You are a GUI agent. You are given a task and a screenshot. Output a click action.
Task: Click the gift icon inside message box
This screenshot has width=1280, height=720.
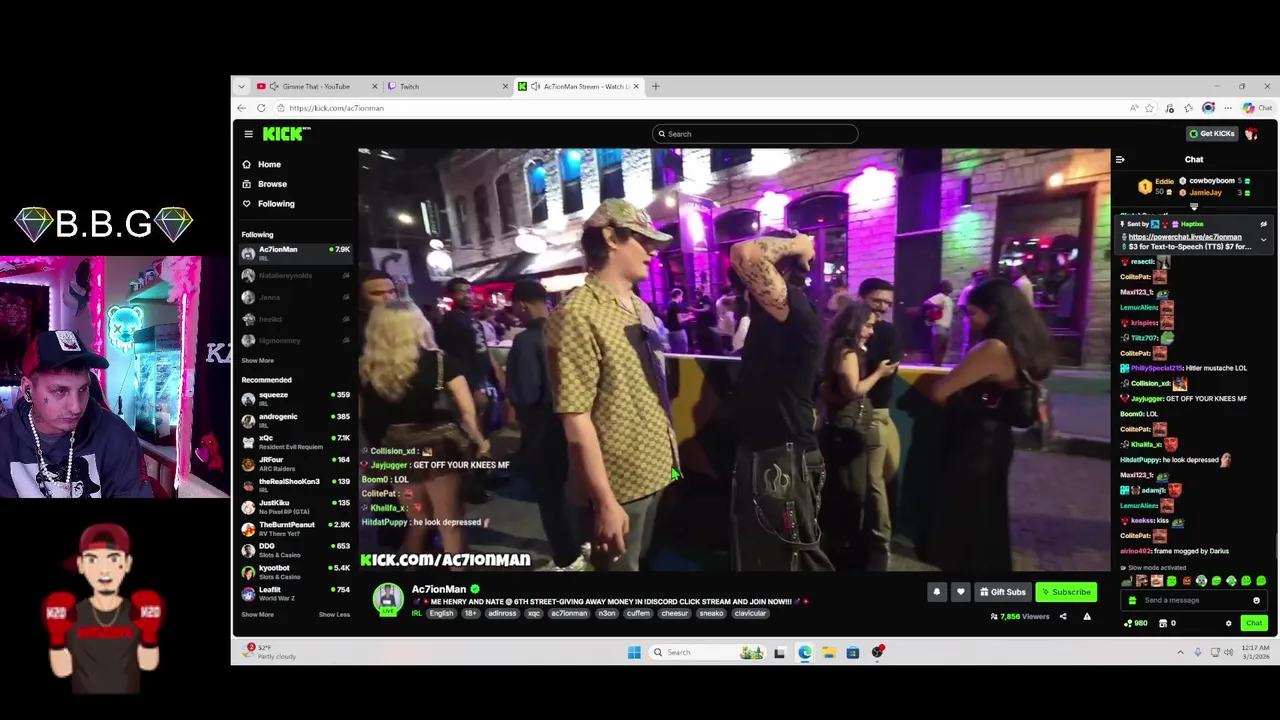pos(1132,600)
